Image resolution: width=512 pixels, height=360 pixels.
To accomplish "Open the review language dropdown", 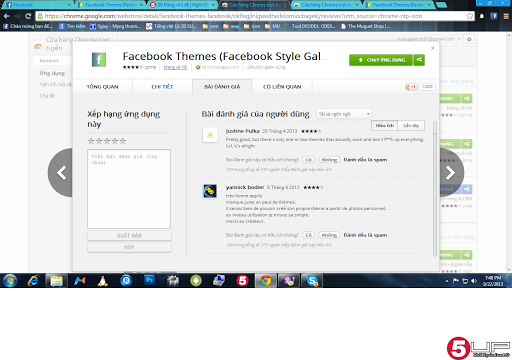I will click(x=344, y=114).
